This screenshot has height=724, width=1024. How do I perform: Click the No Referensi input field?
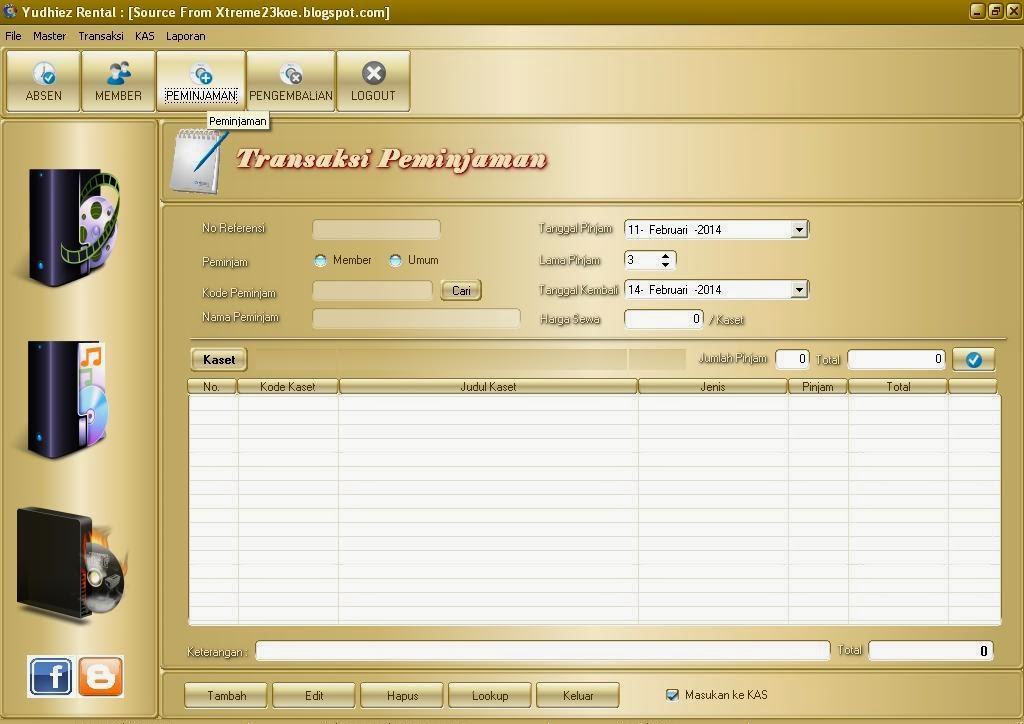(376, 229)
